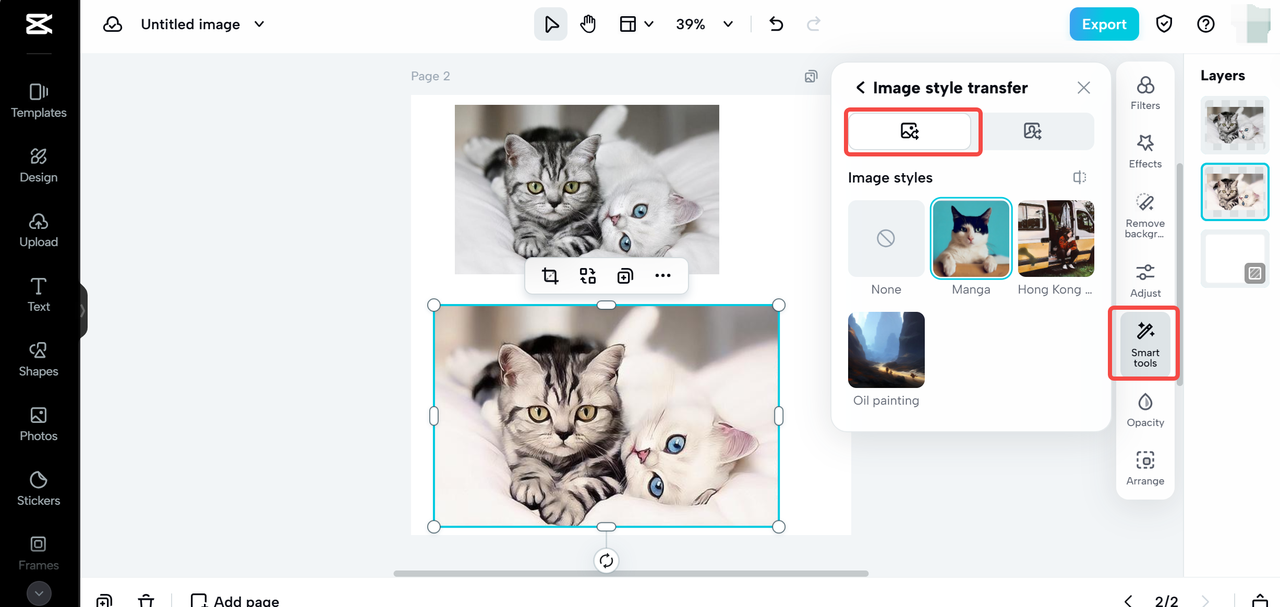Screen dimensions: 1280x607
Task: Apply the Oil painting style
Action: (886, 350)
